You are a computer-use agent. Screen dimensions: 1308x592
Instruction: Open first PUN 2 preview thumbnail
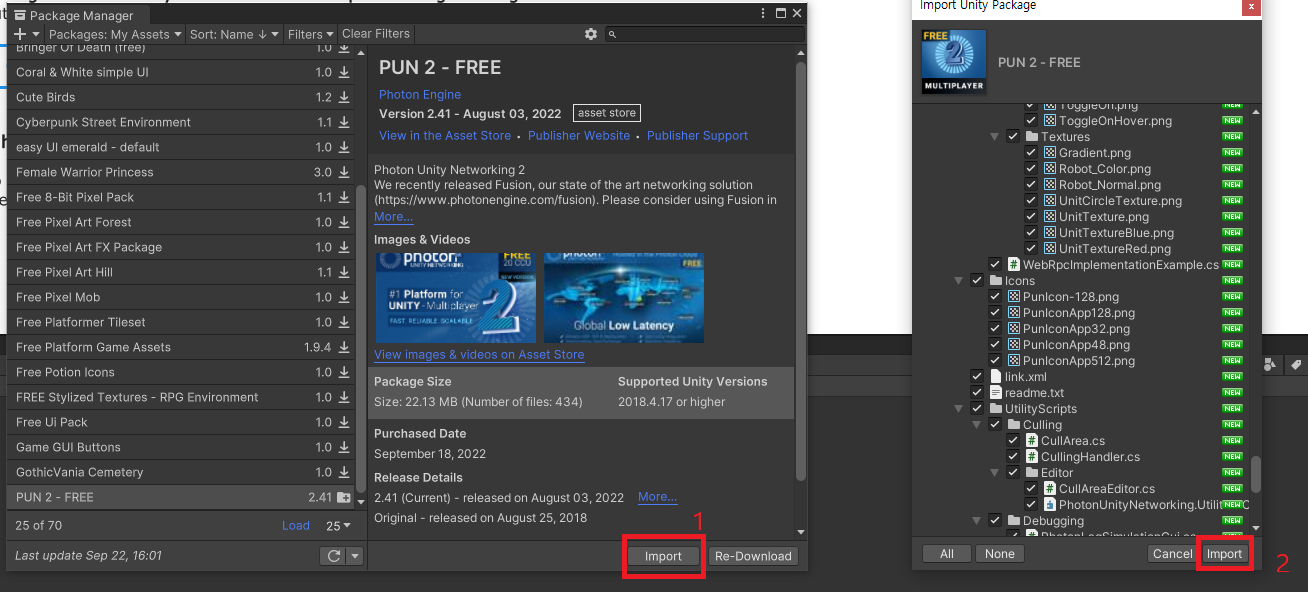pyautogui.click(x=455, y=297)
